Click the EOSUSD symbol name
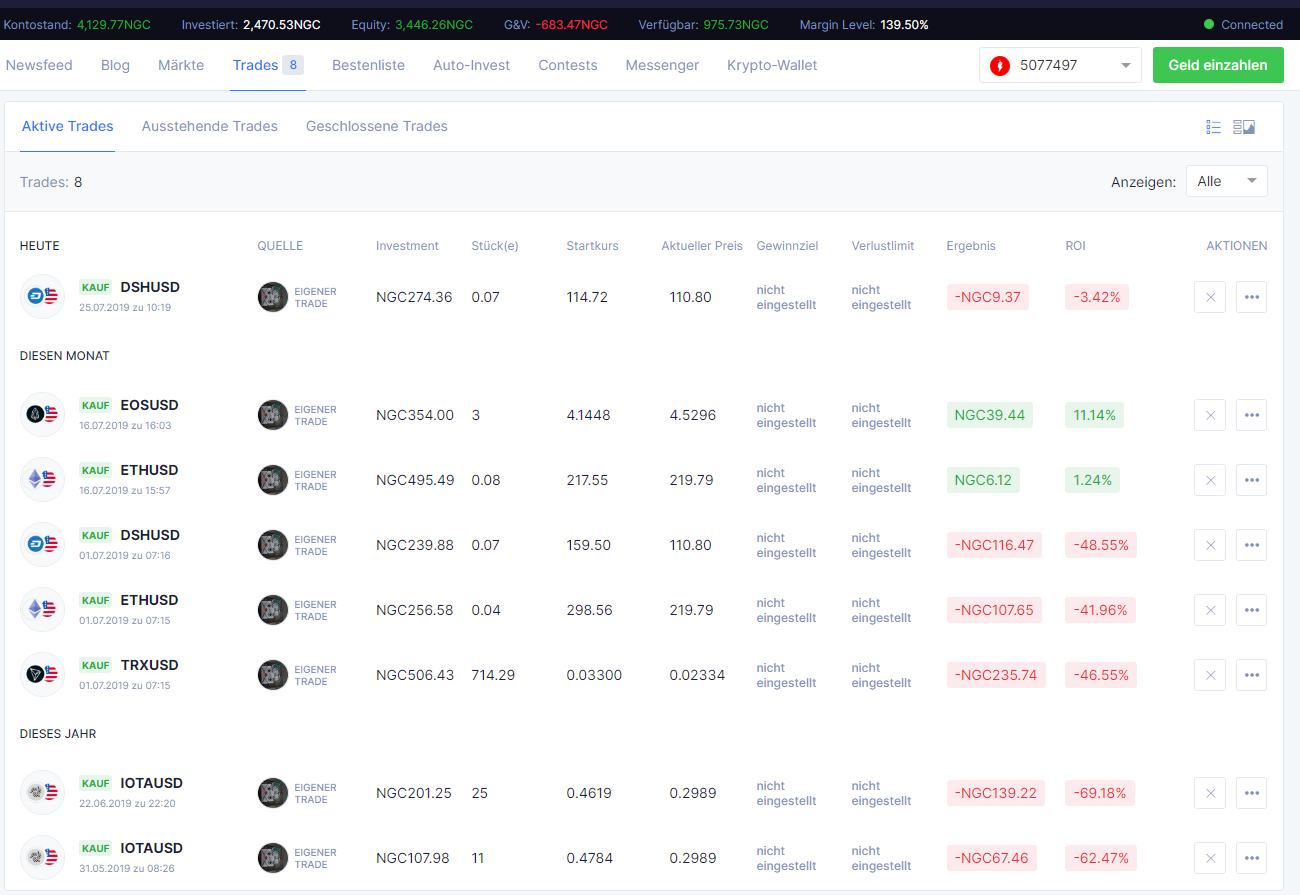 (x=149, y=405)
